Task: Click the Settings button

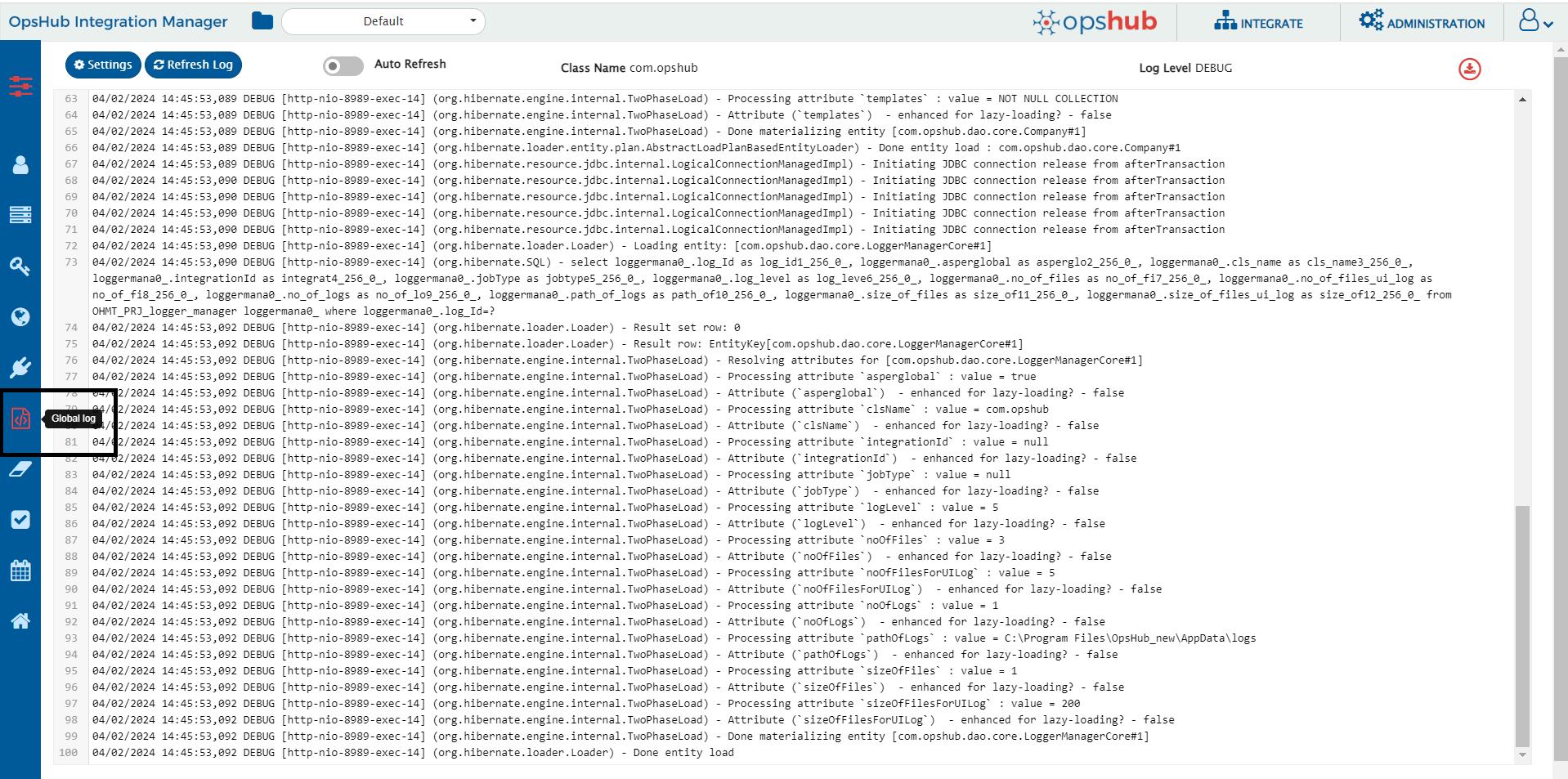Action: [x=103, y=65]
